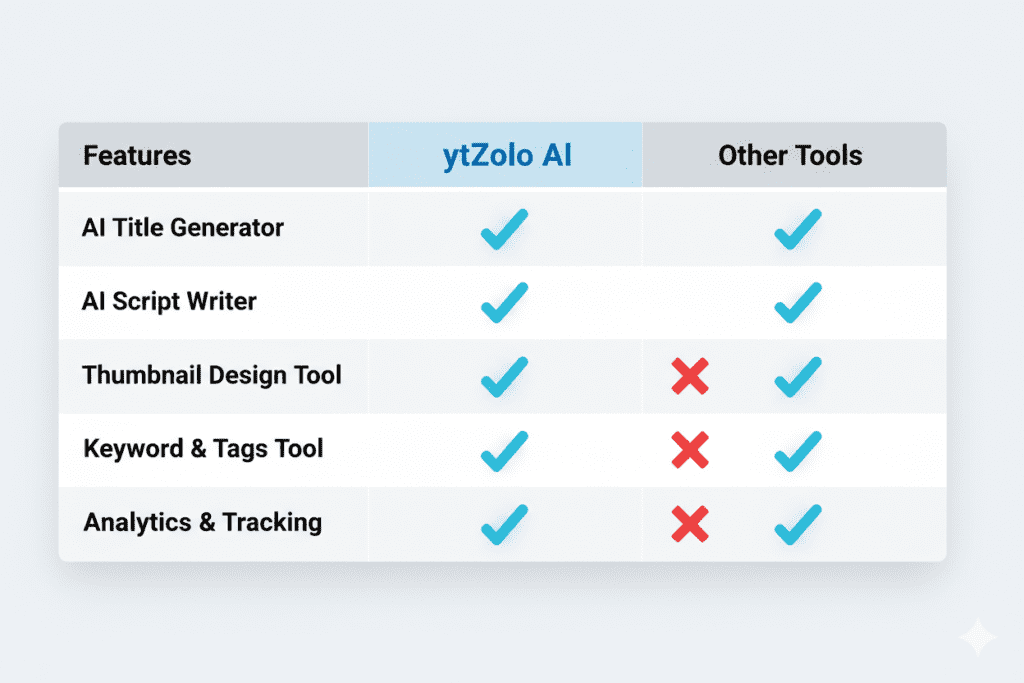Screen dimensions: 1024x683
Task: Click the Features column header
Action: click(137, 156)
